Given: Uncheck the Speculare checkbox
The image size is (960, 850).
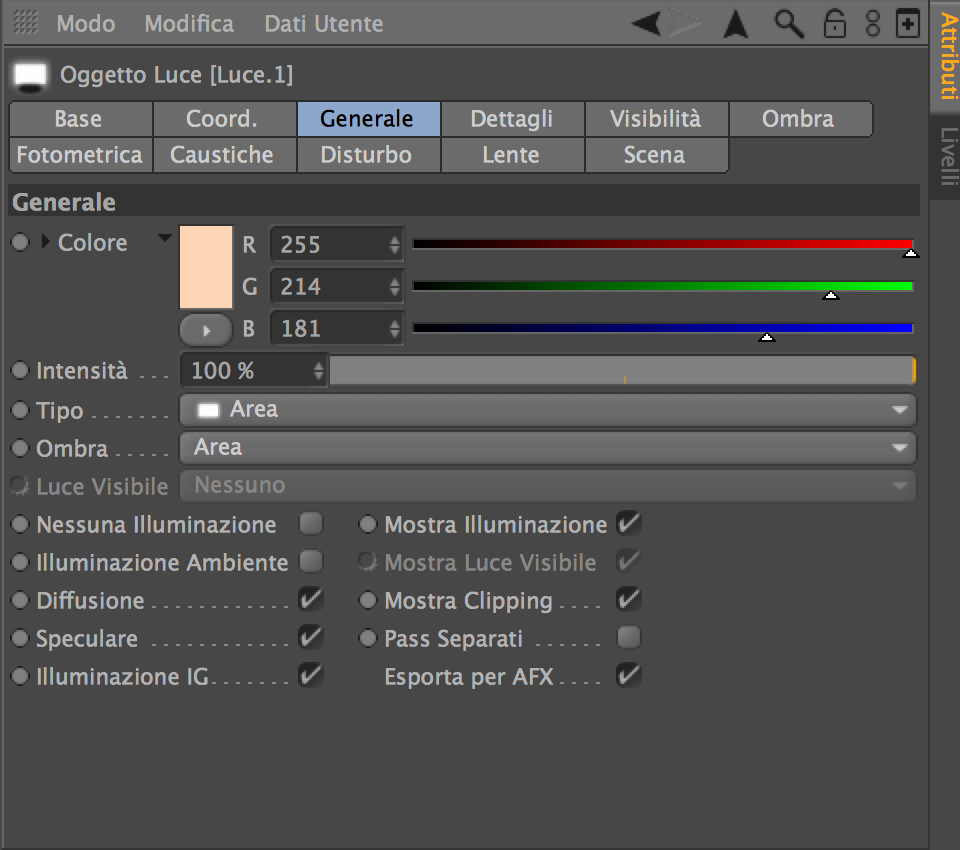Looking at the screenshot, I should point(311,638).
